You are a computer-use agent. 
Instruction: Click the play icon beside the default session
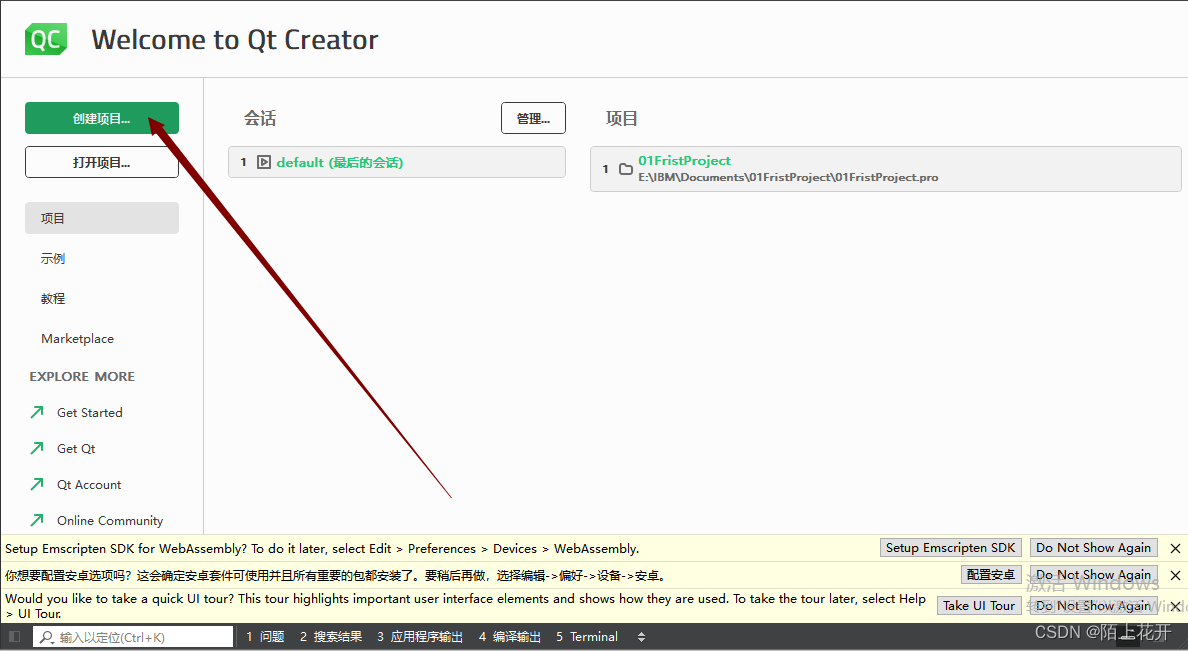[x=265, y=161]
